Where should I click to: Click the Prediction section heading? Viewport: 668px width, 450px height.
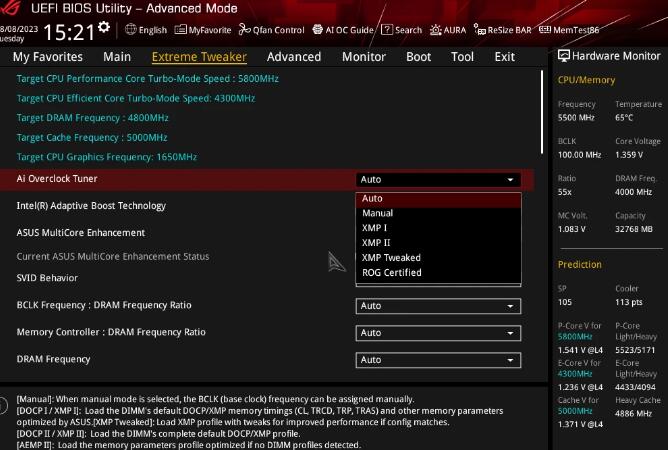pos(579,265)
